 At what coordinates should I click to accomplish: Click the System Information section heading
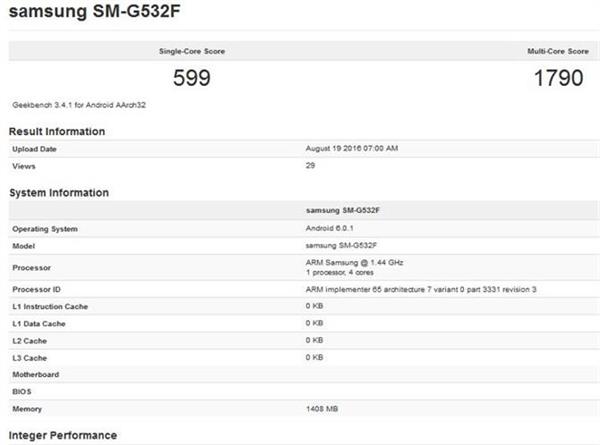[x=59, y=192]
